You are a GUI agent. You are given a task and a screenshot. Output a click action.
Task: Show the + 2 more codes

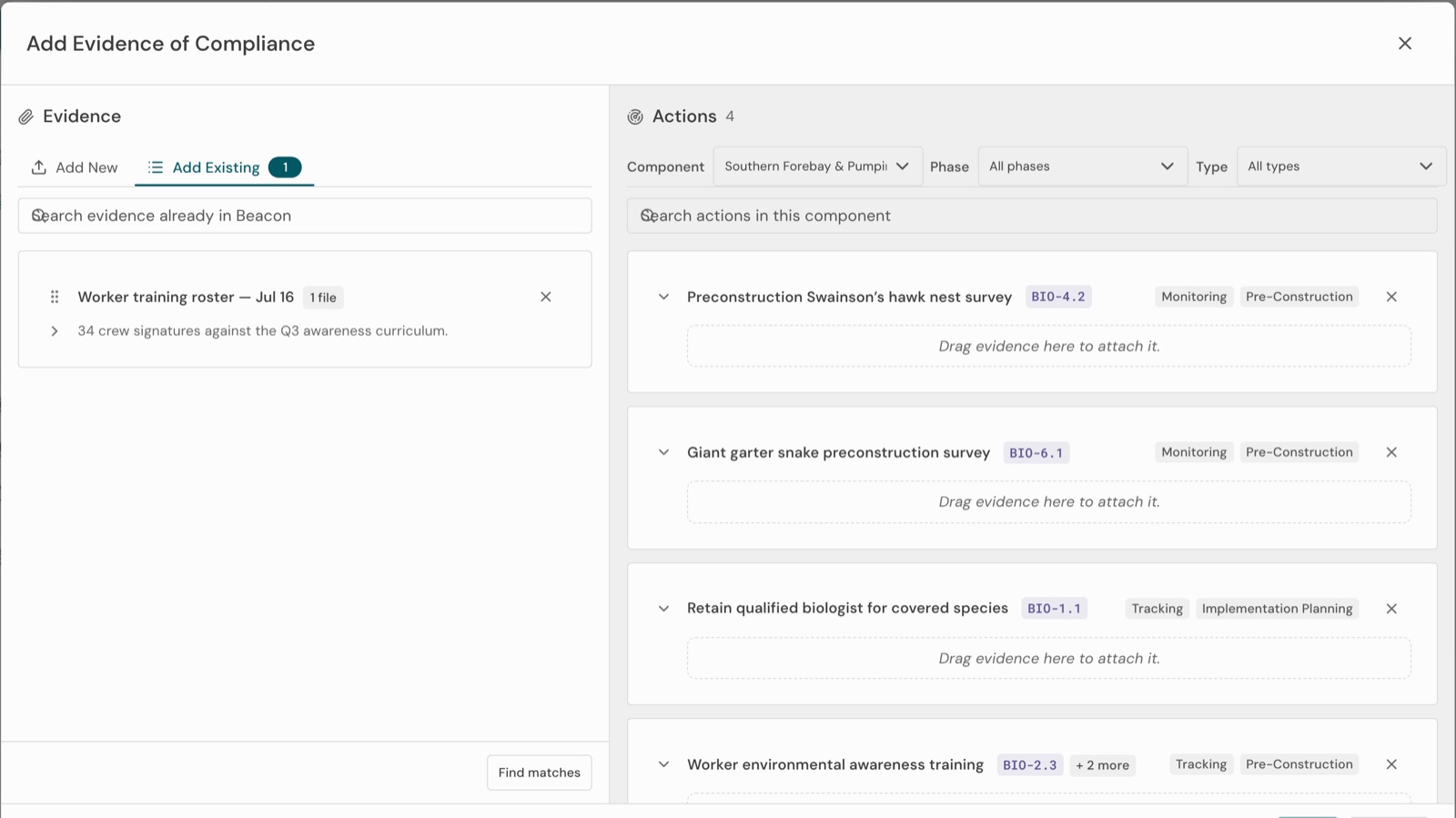coord(1102,764)
